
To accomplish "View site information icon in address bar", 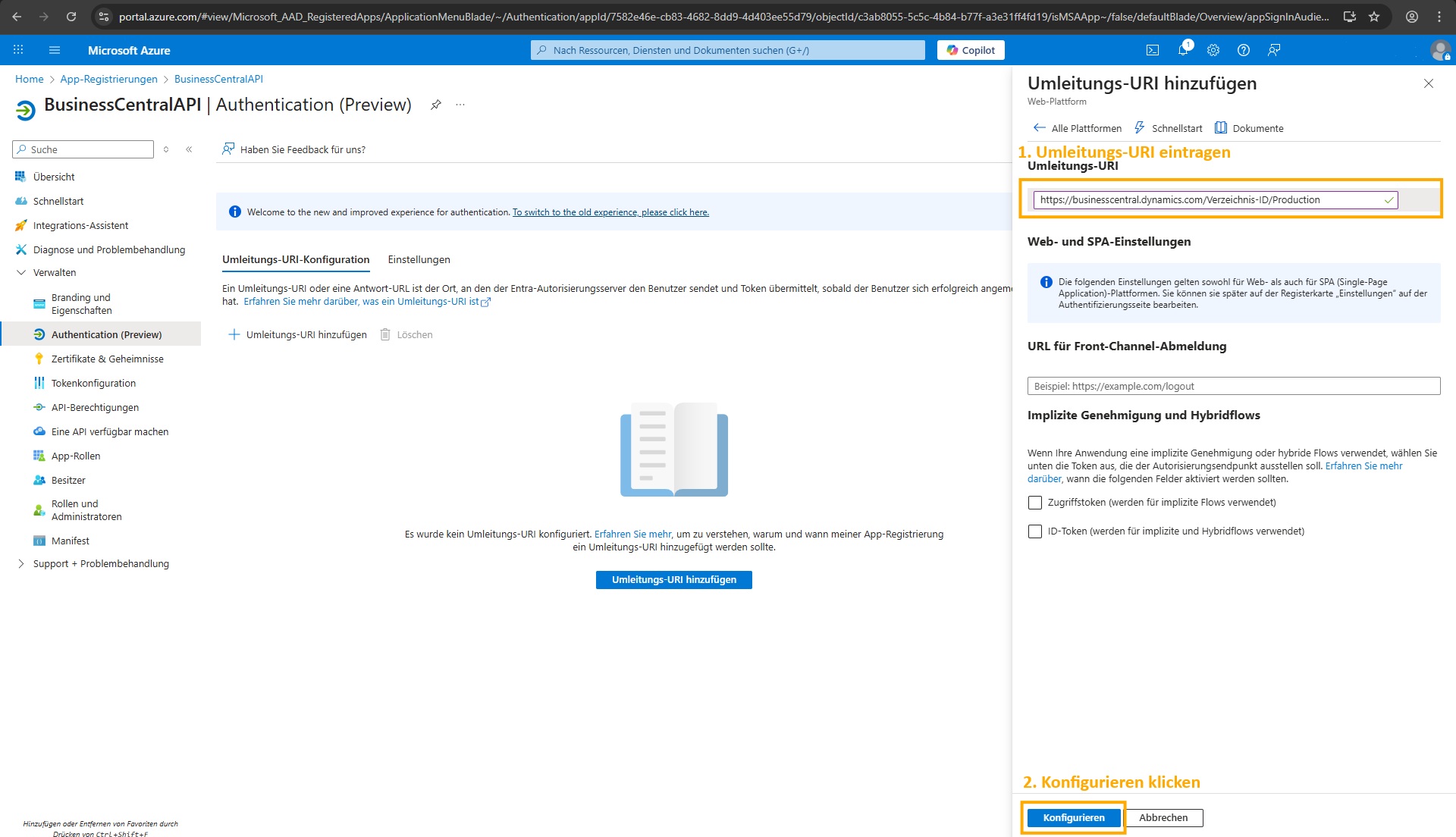I will (x=104, y=16).
